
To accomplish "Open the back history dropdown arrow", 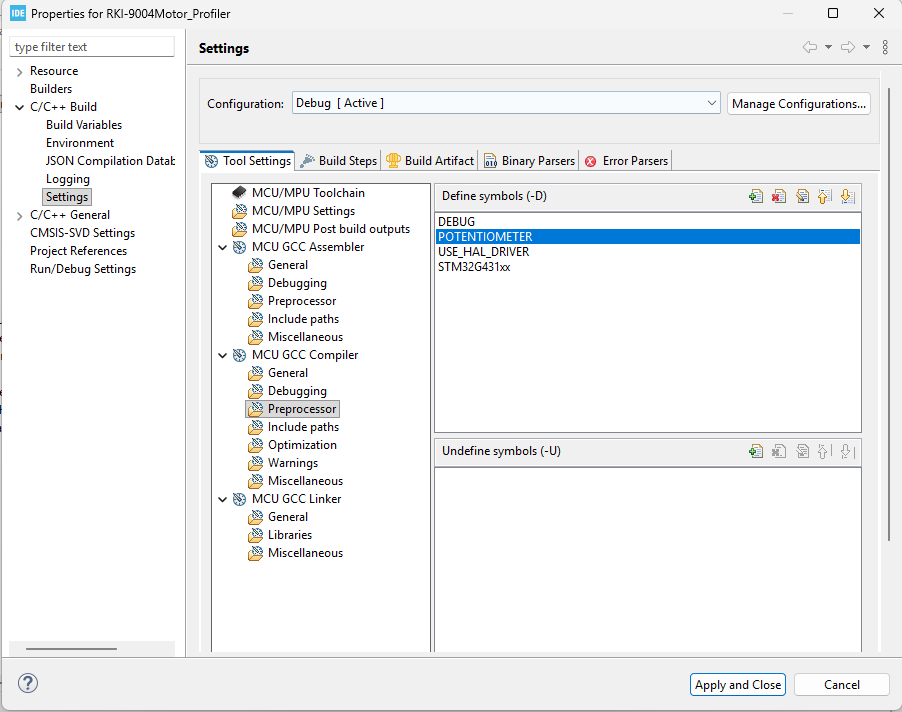I will tap(828, 47).
